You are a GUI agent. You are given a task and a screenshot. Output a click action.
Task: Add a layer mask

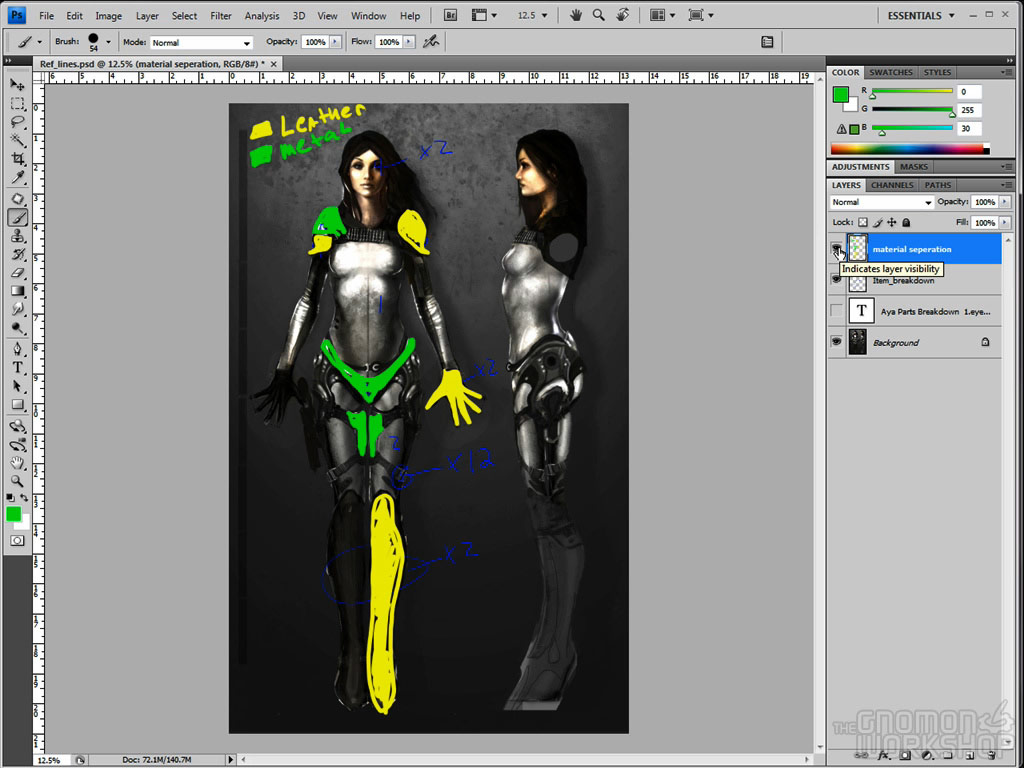pos(905,755)
